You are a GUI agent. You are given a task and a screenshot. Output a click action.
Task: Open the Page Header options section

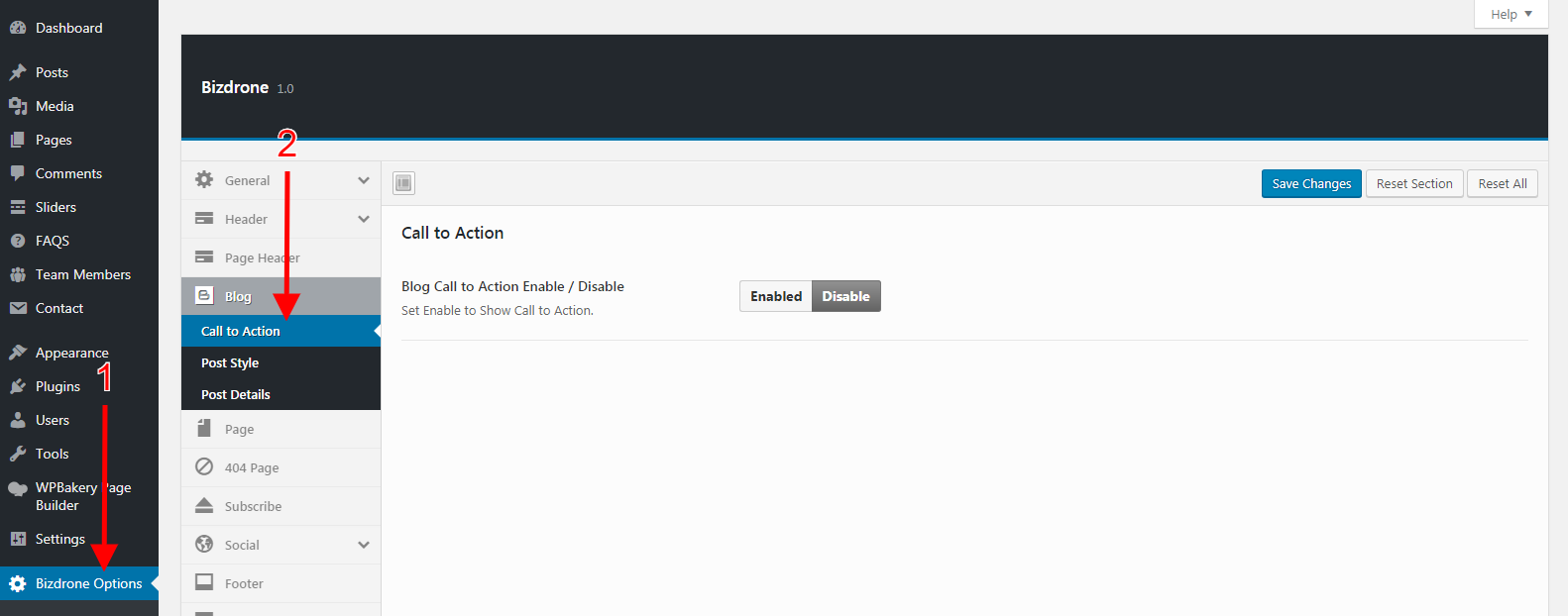pos(280,257)
